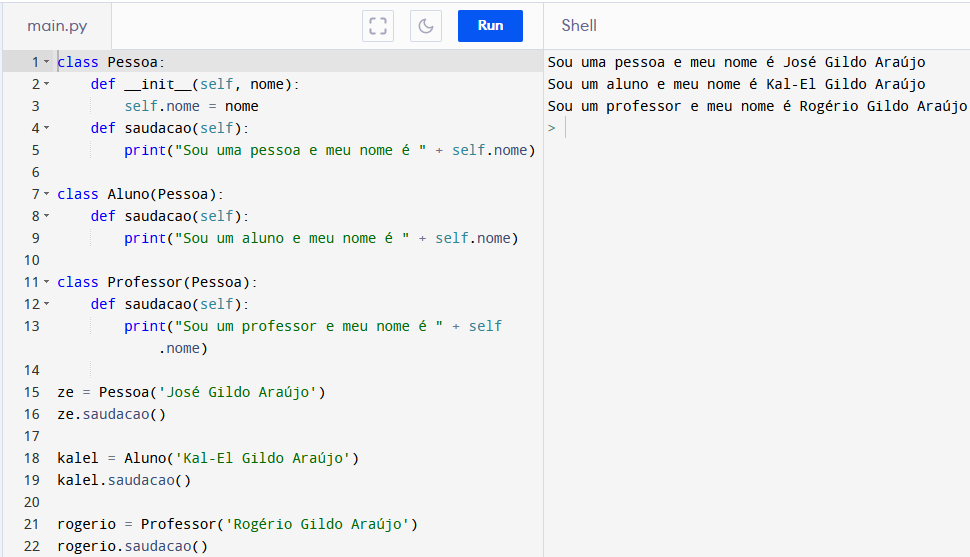Collapse class Aluno fold at line 7
This screenshot has height=557, width=970.
point(46,194)
